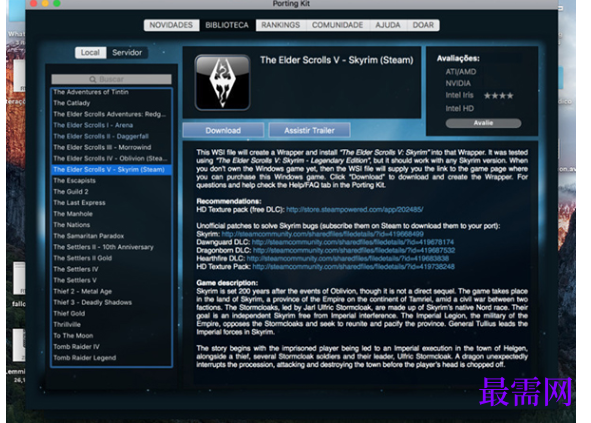This screenshot has width=591, height=423.
Task: Select The Settlers II Gold entry
Action: tap(112, 258)
